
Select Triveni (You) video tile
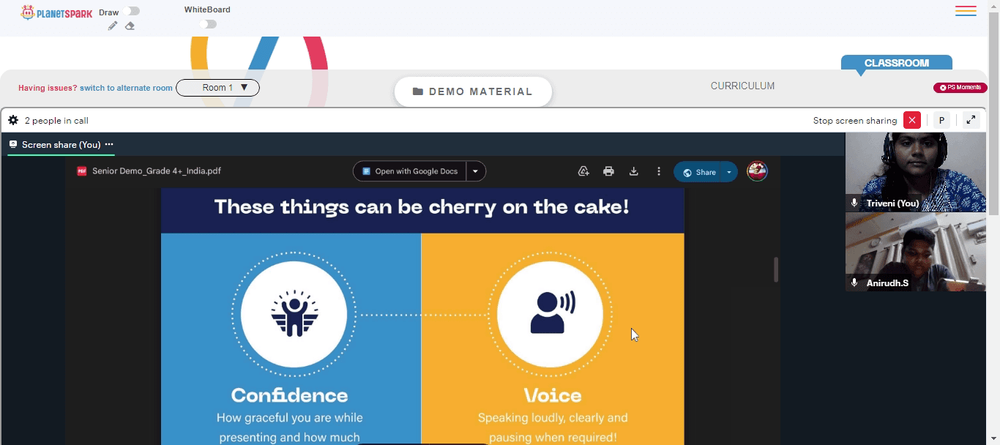coord(915,171)
